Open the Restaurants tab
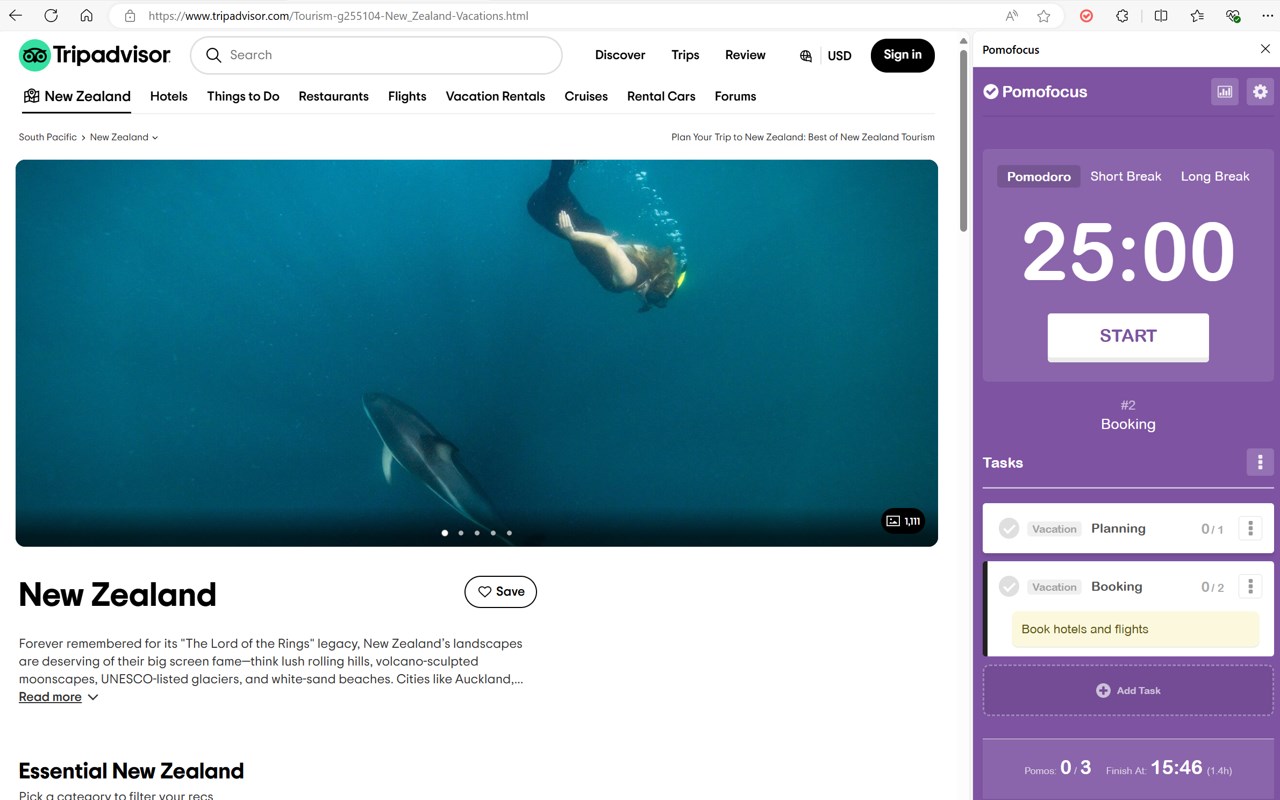This screenshot has width=1280, height=800. pos(334,96)
